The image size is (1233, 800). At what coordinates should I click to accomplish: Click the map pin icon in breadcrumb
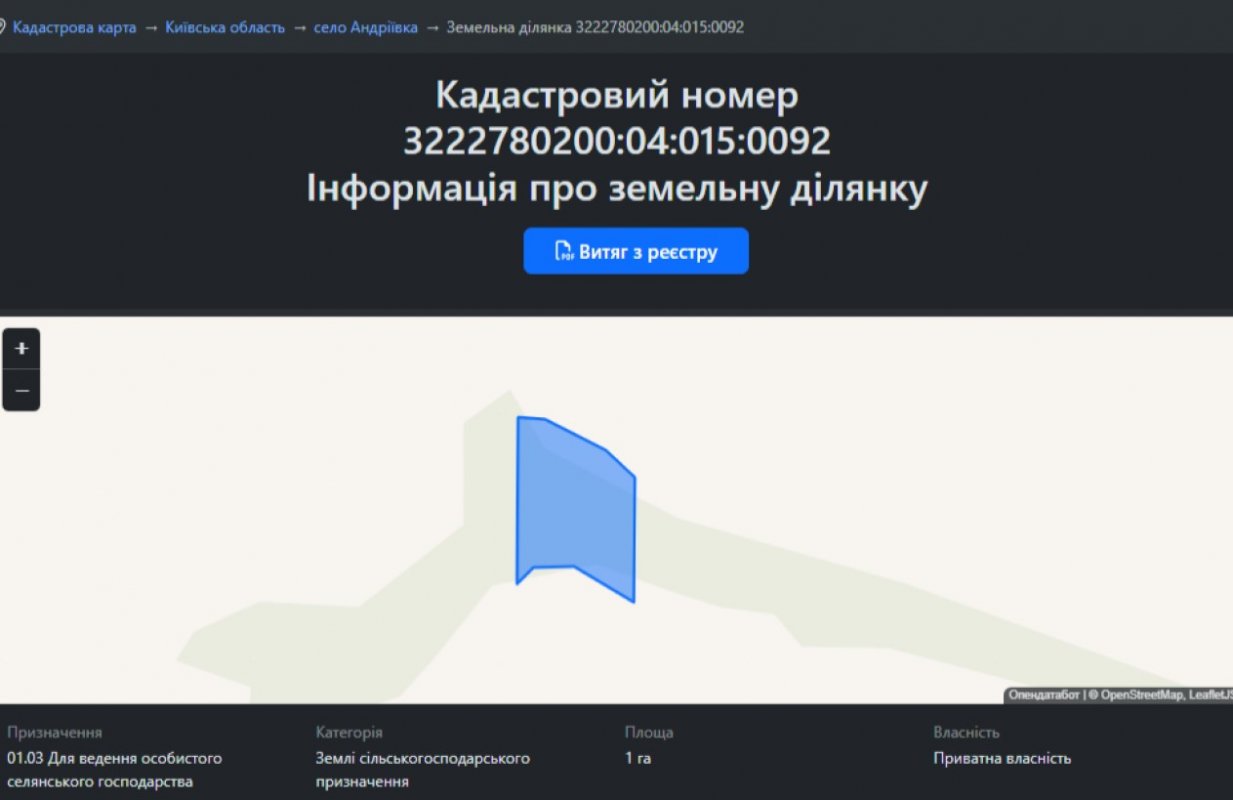point(2,27)
